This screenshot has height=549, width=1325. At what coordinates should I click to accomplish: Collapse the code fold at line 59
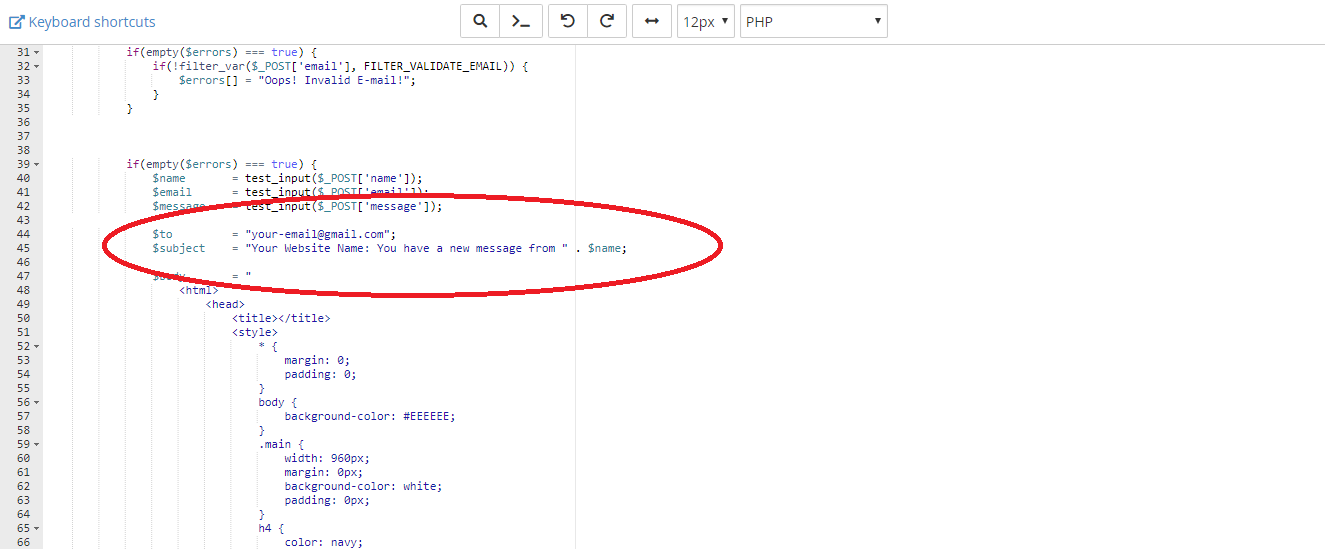point(37,444)
